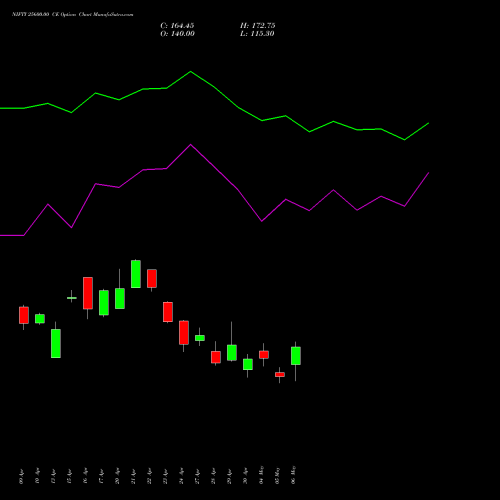
Task: Click the green candle with long wick above 29 Apr
Action: 232,353
